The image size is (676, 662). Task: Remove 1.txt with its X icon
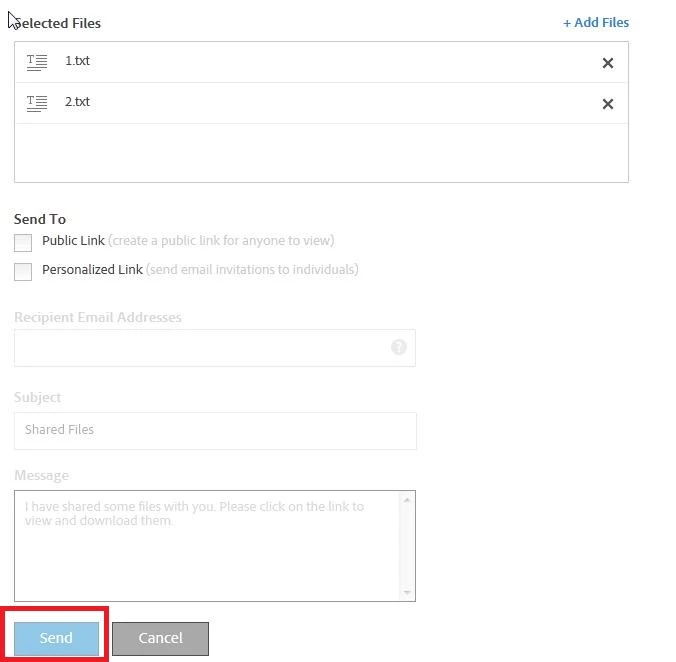pyautogui.click(x=607, y=63)
